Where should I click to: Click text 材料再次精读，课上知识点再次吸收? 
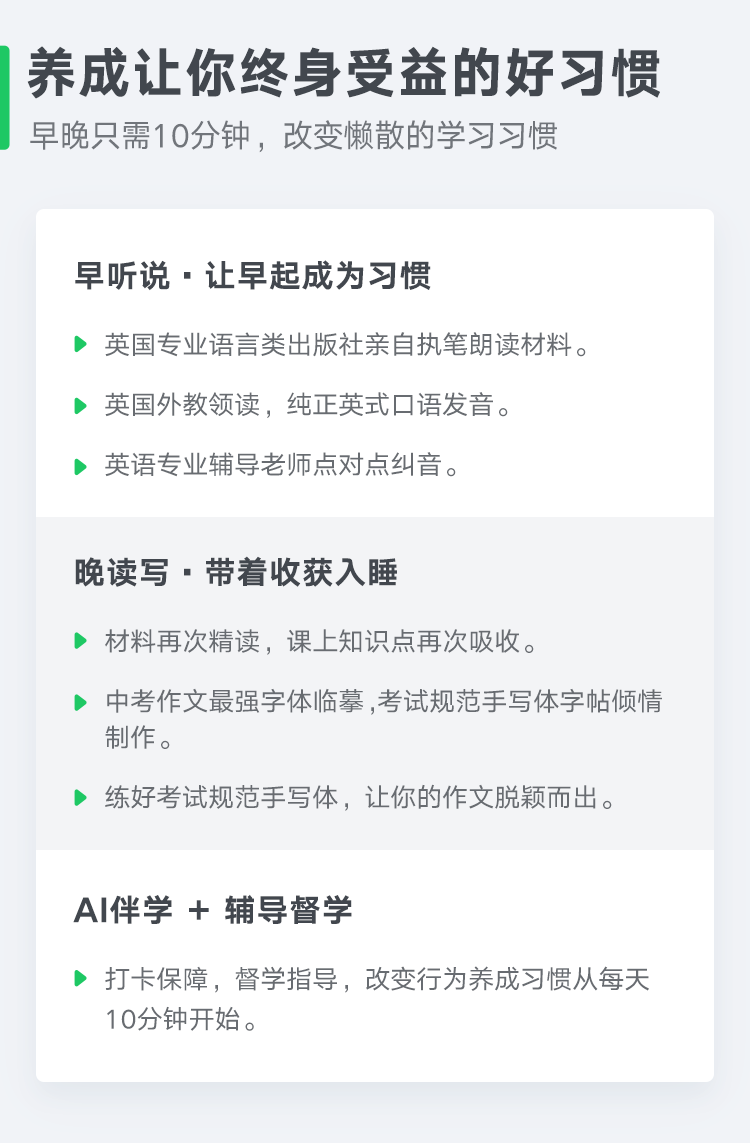(313, 641)
